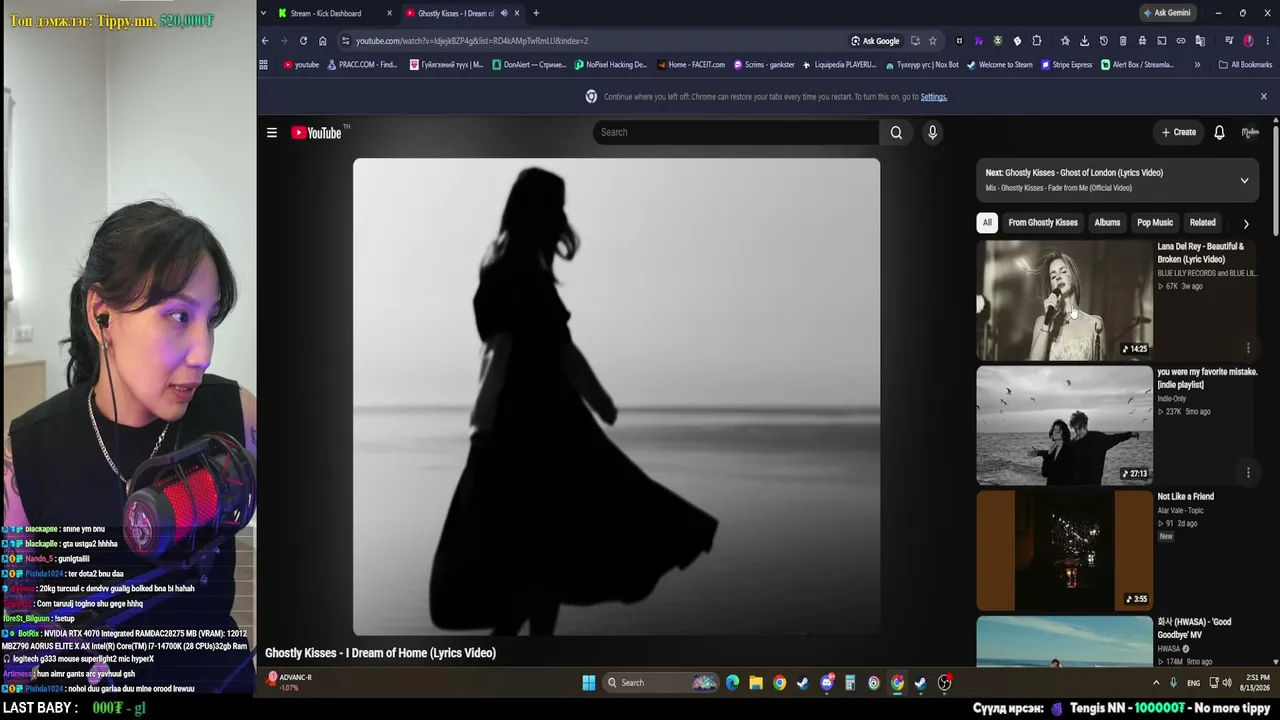
Task: Start voice search with the microphone icon
Action: [x=932, y=132]
